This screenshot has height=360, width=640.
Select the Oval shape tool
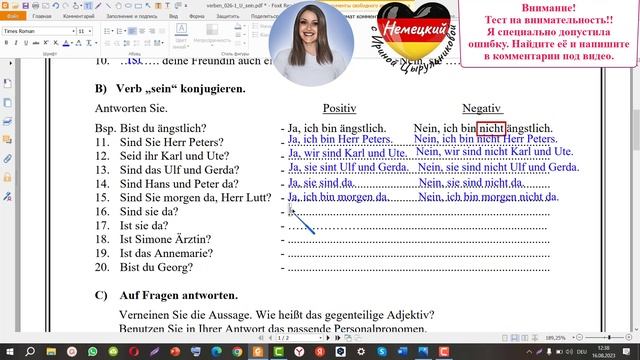pos(128,6)
